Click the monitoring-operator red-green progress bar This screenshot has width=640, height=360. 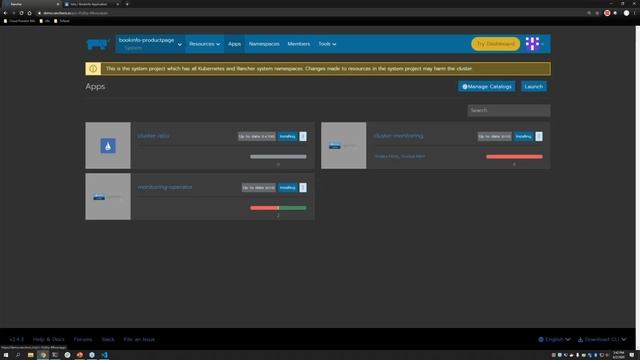coord(278,208)
